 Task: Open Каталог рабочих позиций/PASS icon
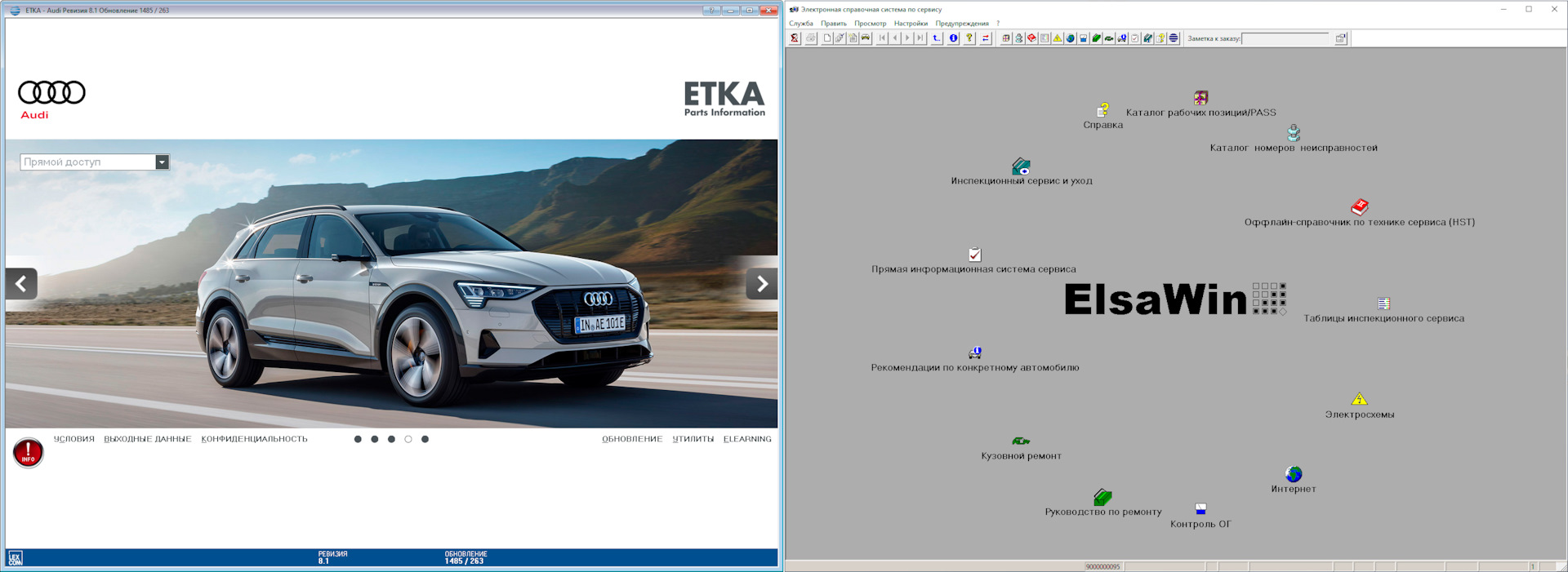[1200, 98]
